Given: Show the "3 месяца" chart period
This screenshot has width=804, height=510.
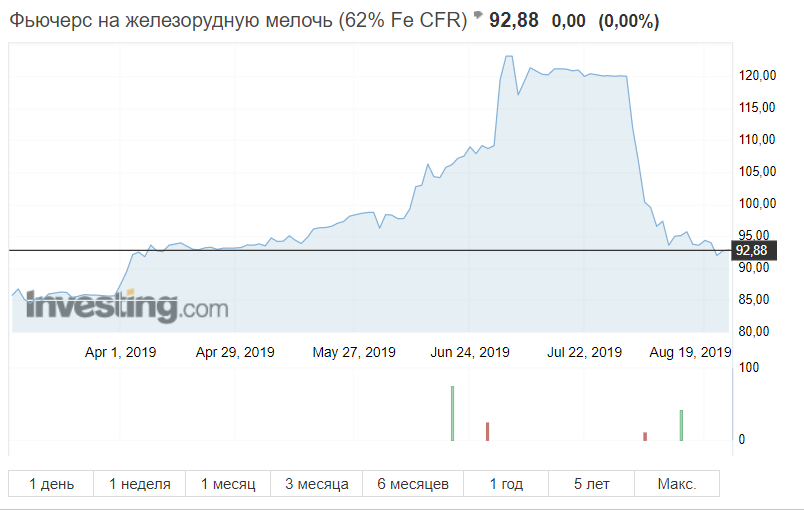Looking at the screenshot, I should point(316,484).
